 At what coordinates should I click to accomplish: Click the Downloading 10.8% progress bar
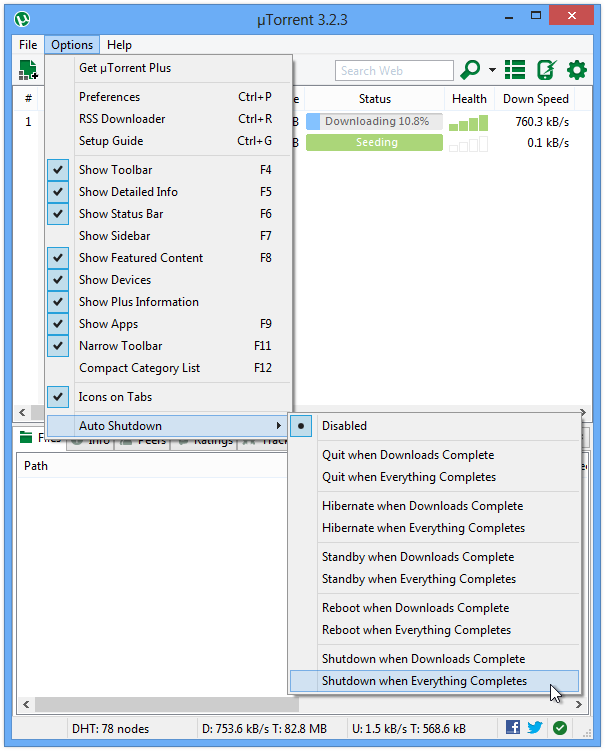(374, 122)
